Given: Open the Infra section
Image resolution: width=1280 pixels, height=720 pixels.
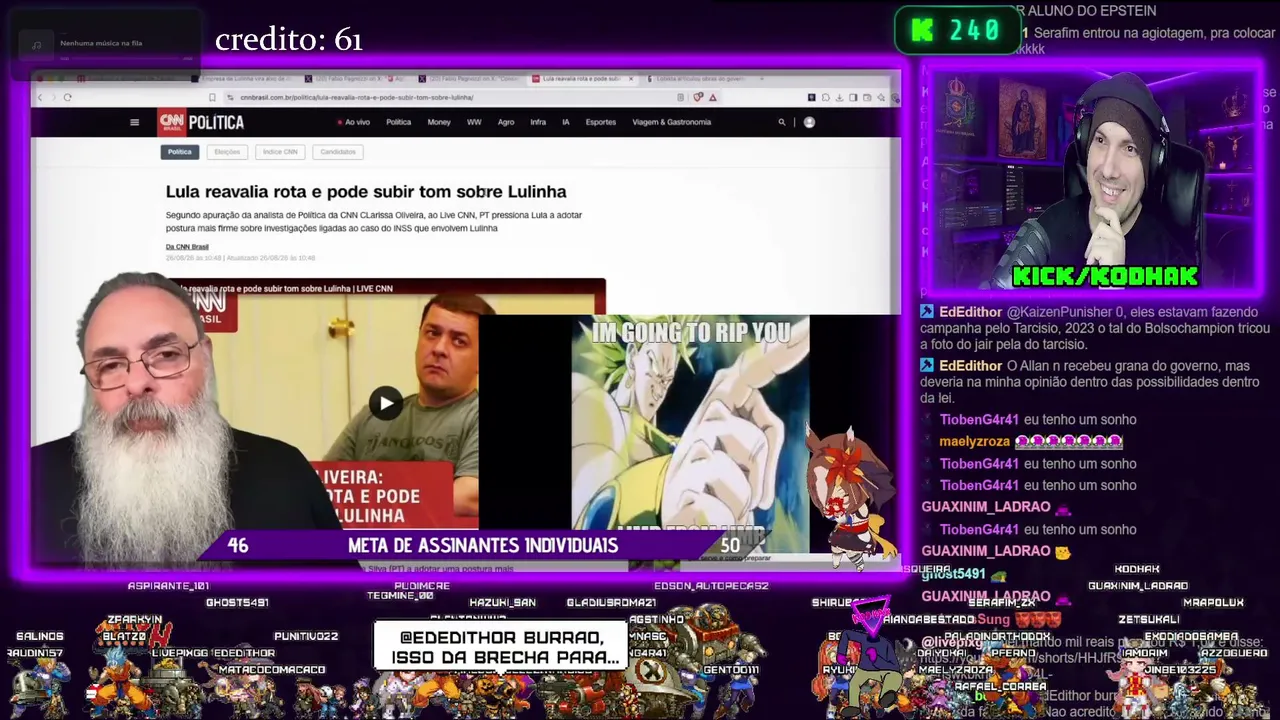Looking at the screenshot, I should click(x=538, y=122).
